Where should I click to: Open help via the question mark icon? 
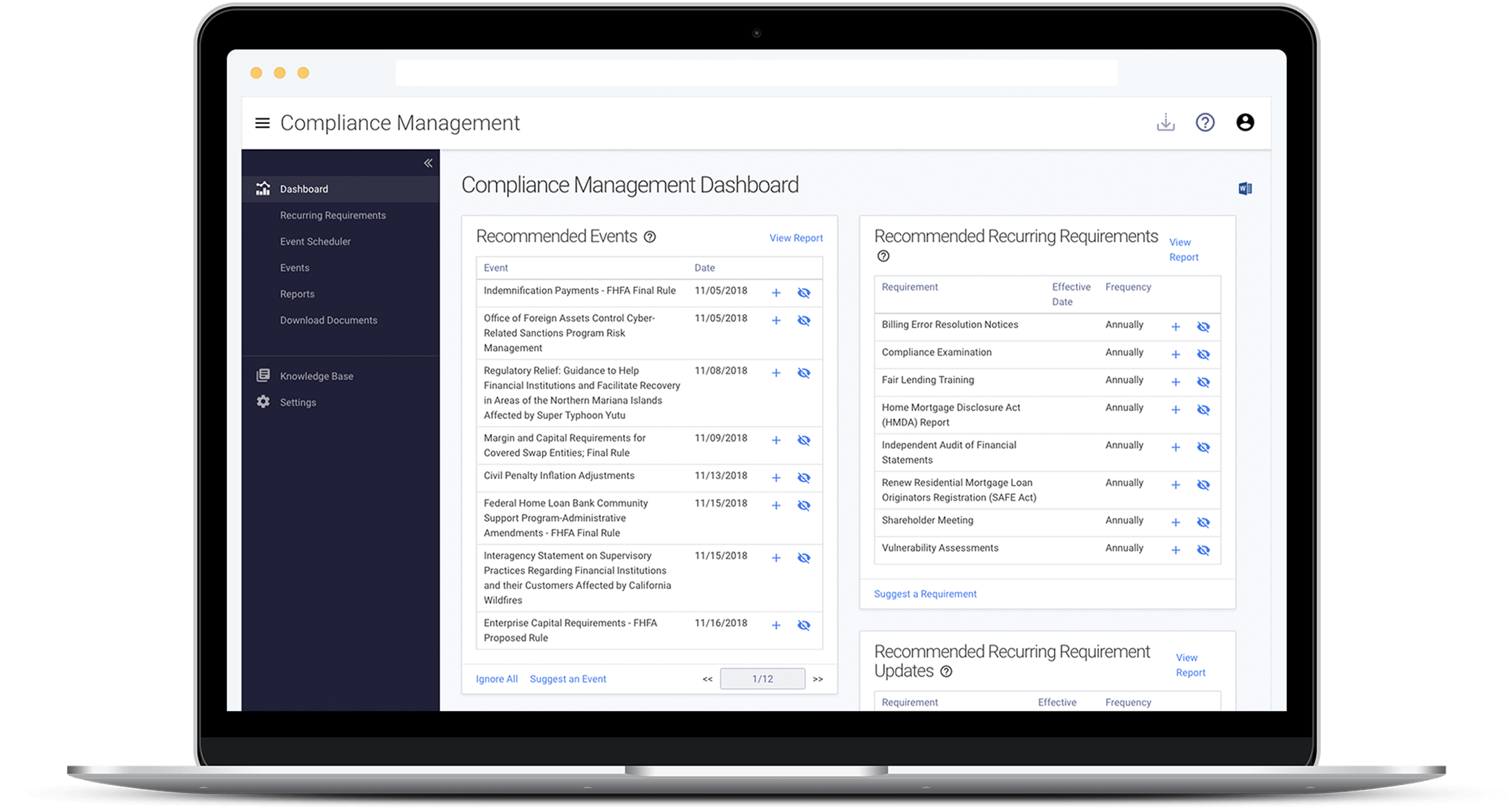pyautogui.click(x=1205, y=123)
